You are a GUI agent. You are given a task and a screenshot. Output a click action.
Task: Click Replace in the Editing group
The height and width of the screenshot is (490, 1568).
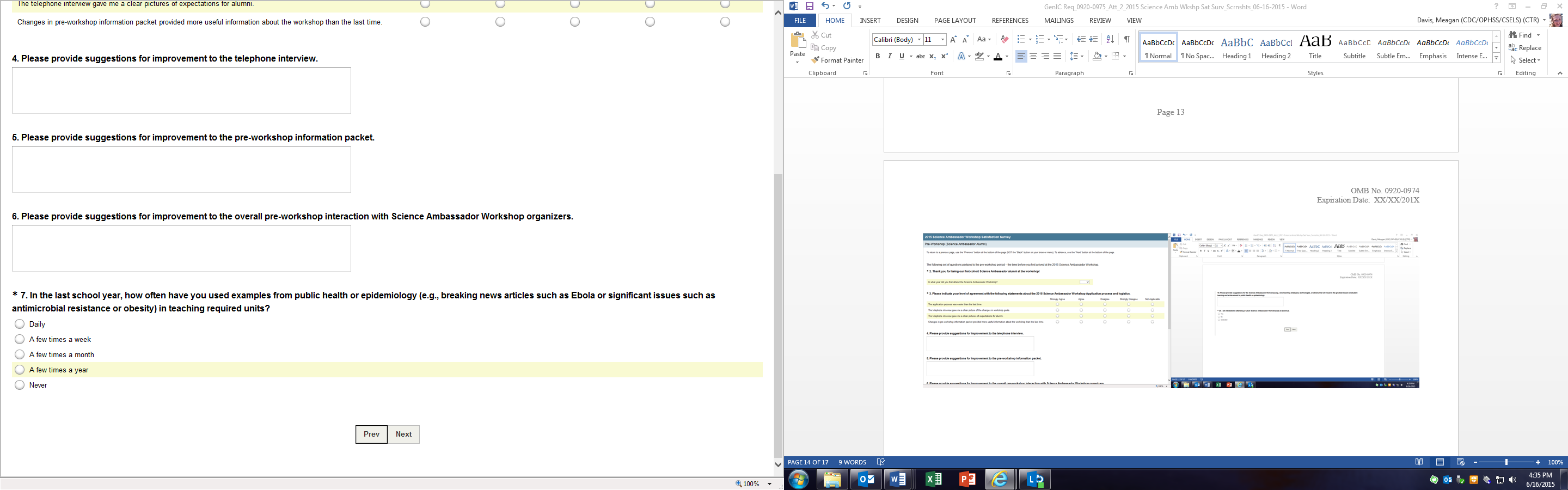point(1525,48)
